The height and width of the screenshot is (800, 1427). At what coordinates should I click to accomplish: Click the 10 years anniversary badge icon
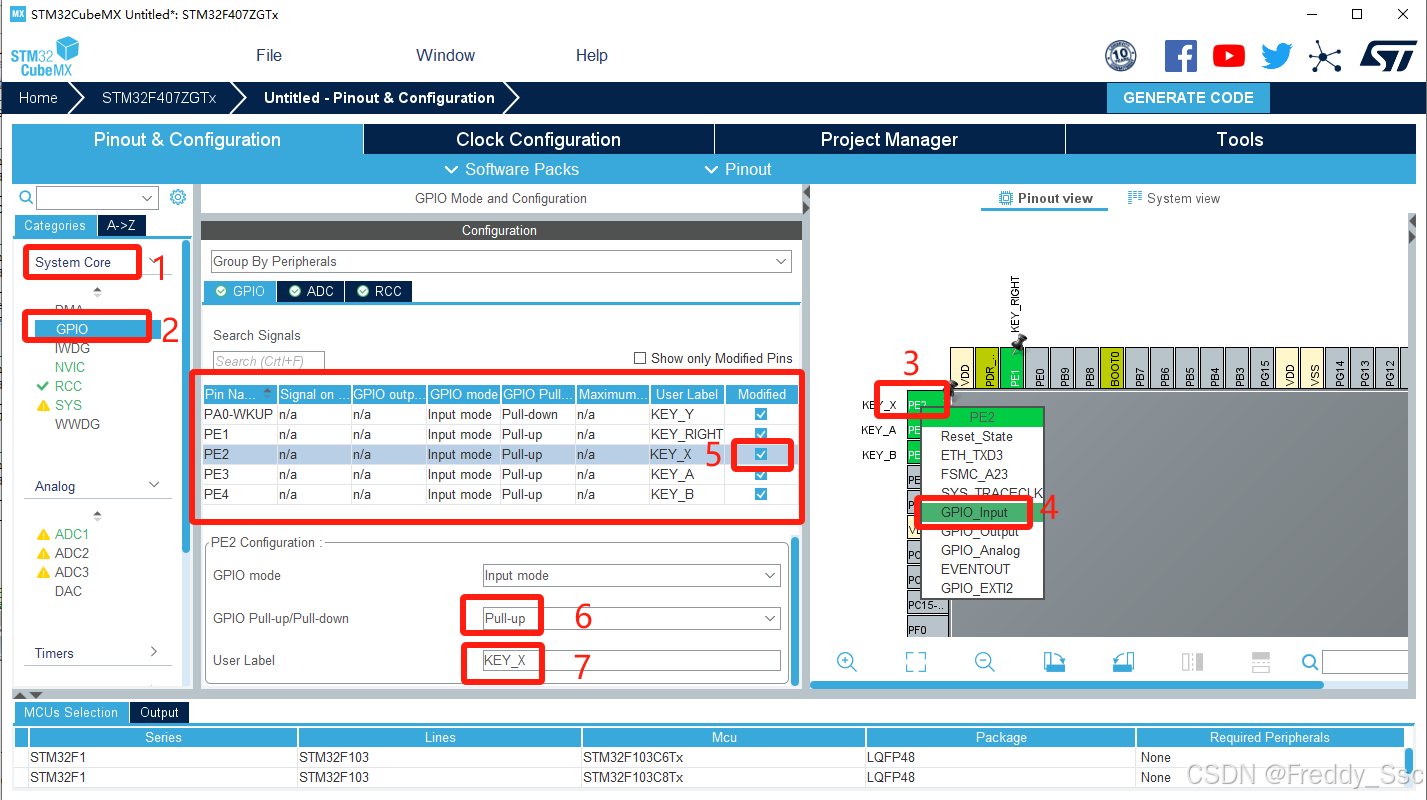[1121, 56]
